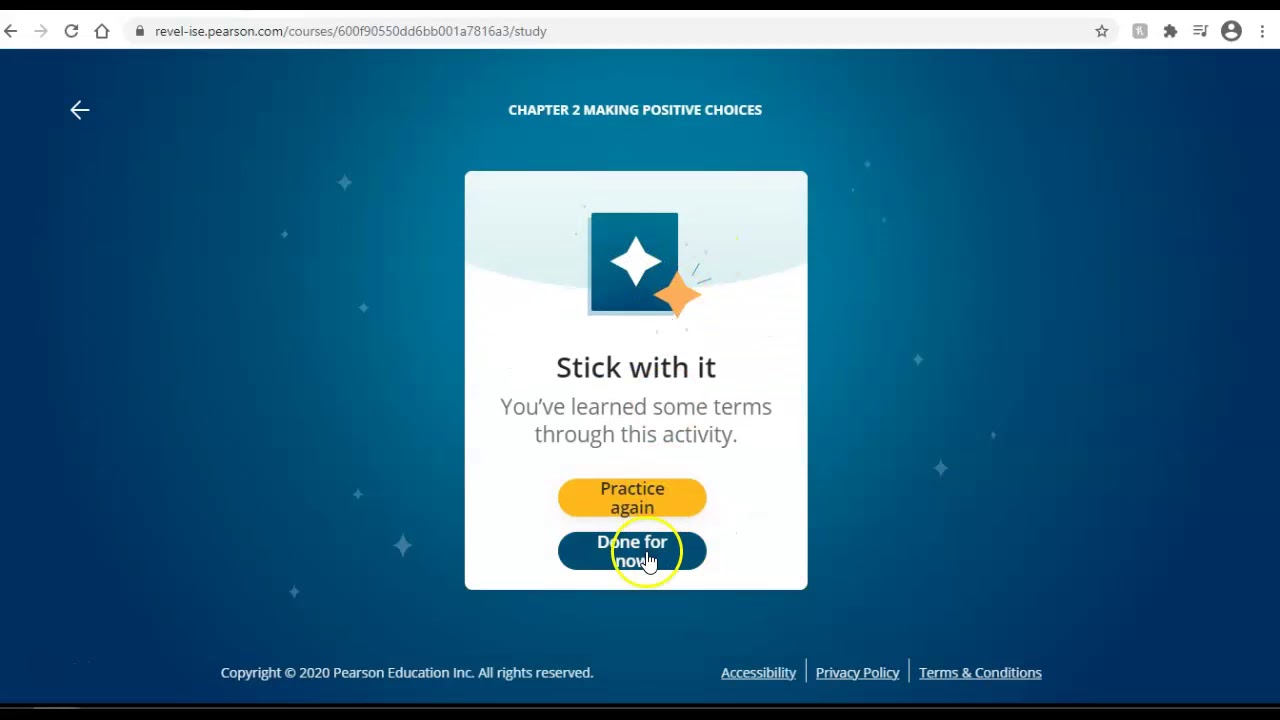This screenshot has height=720, width=1280.
Task: Click the padlock site info icon
Action: click(140, 31)
